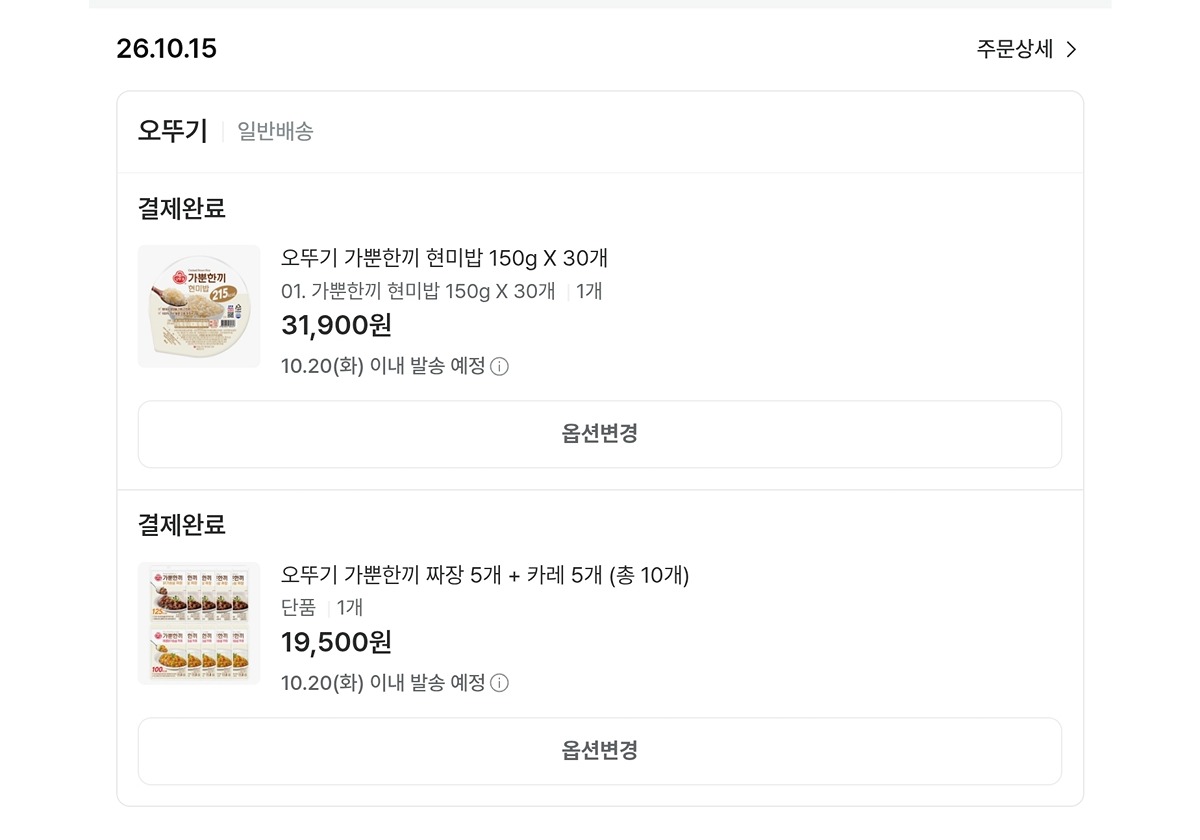Select option text 01. 가뿐한끼 현미밥 150g X 30개

pos(418,291)
